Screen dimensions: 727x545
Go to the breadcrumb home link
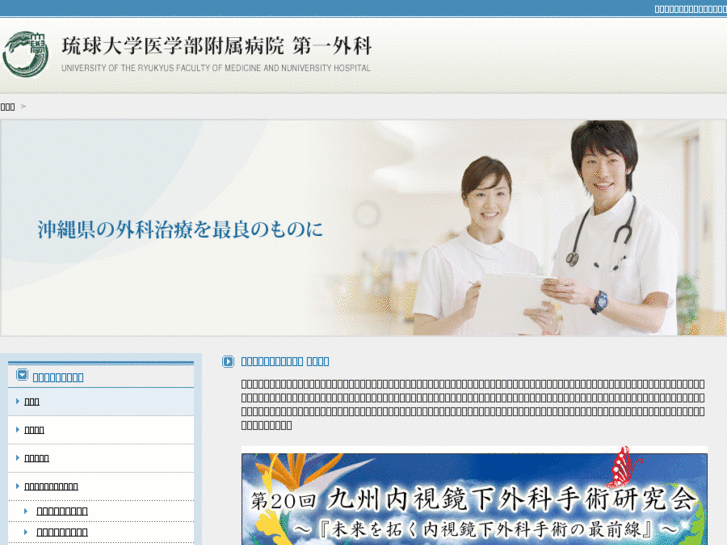(7, 107)
